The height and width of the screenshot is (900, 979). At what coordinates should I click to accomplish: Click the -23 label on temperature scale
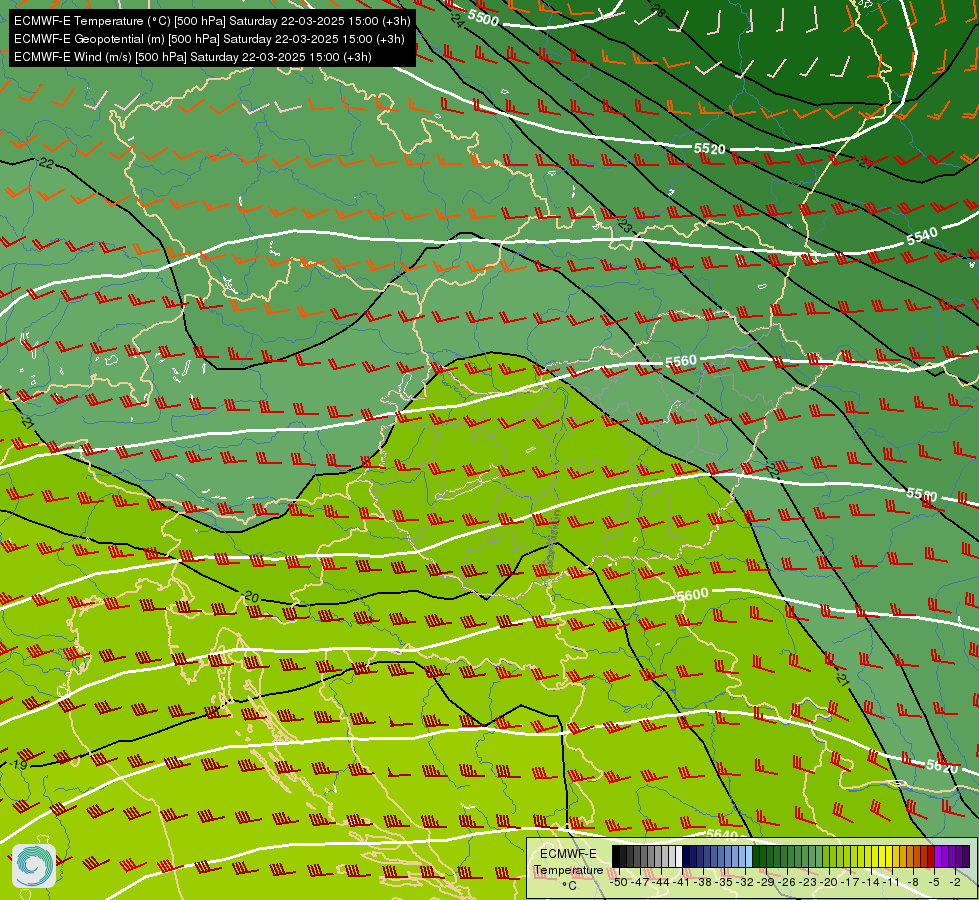click(x=808, y=882)
